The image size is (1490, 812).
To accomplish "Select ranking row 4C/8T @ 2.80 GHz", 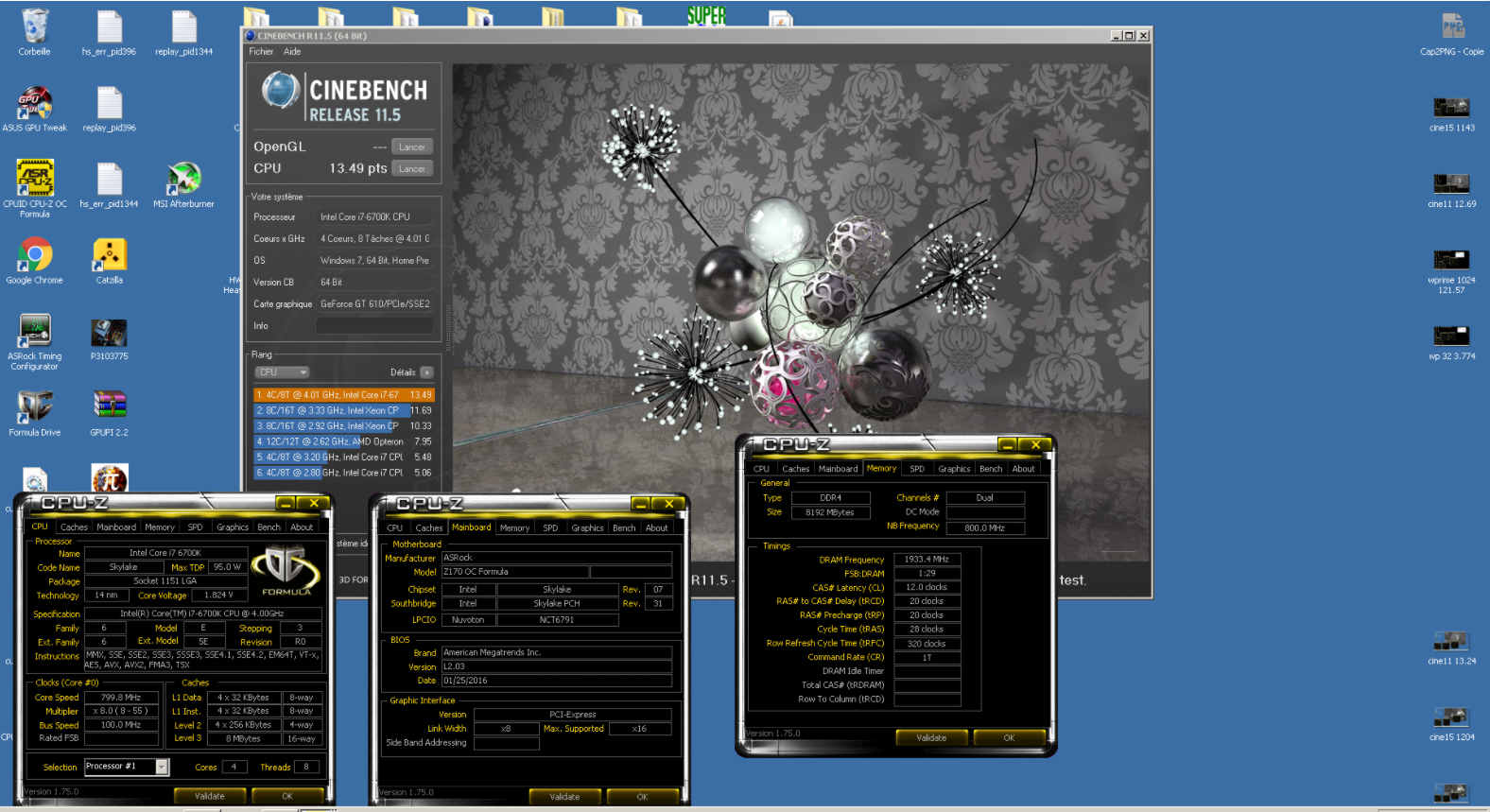I will [344, 473].
